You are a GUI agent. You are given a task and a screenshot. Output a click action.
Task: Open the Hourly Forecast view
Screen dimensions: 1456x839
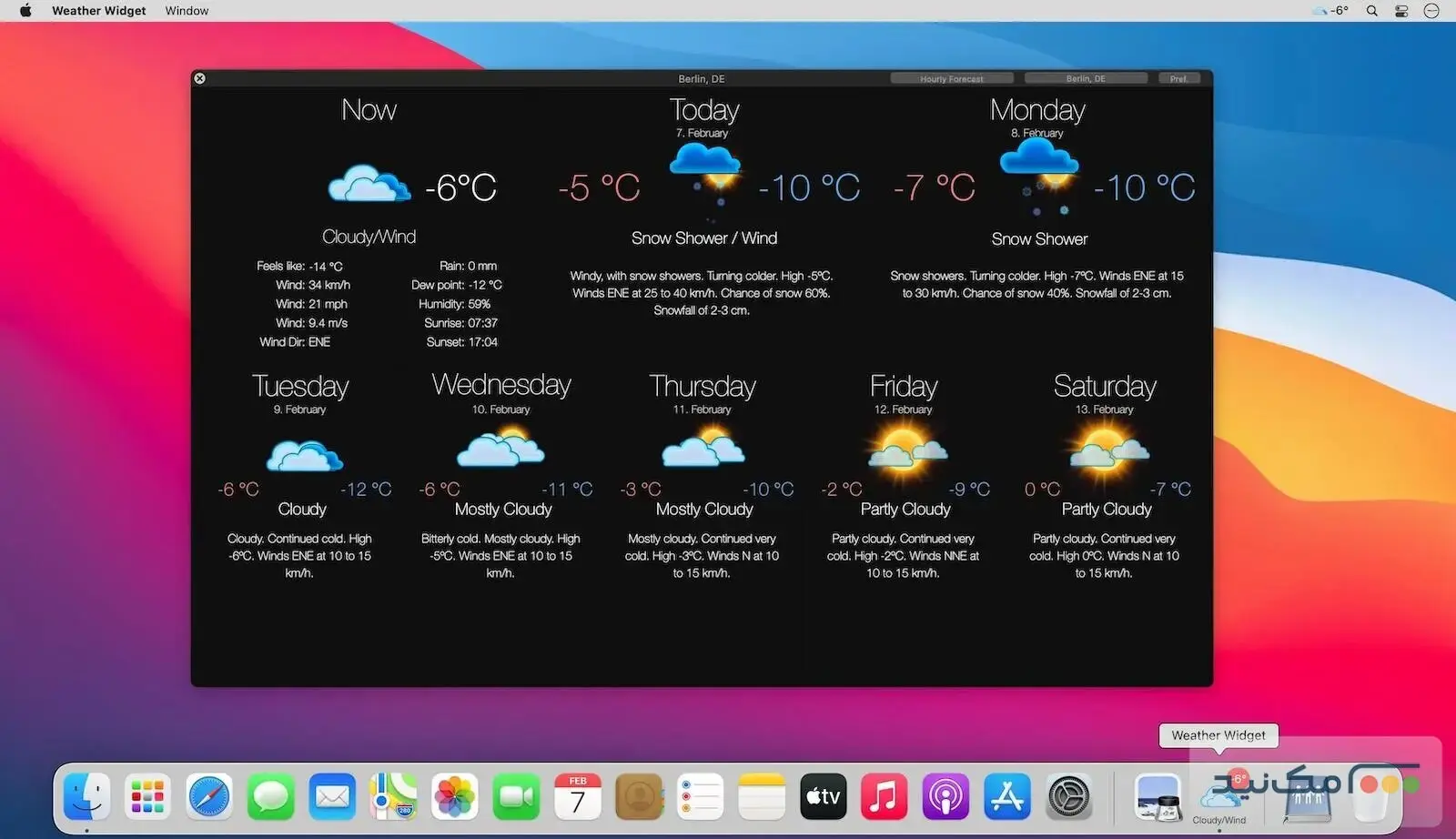pos(952,78)
